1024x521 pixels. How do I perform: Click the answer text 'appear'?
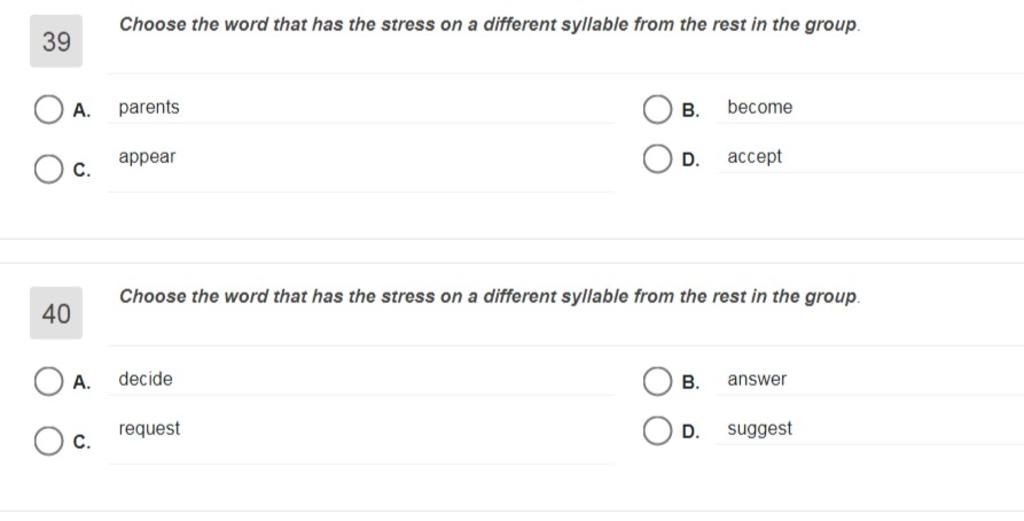[x=147, y=158]
